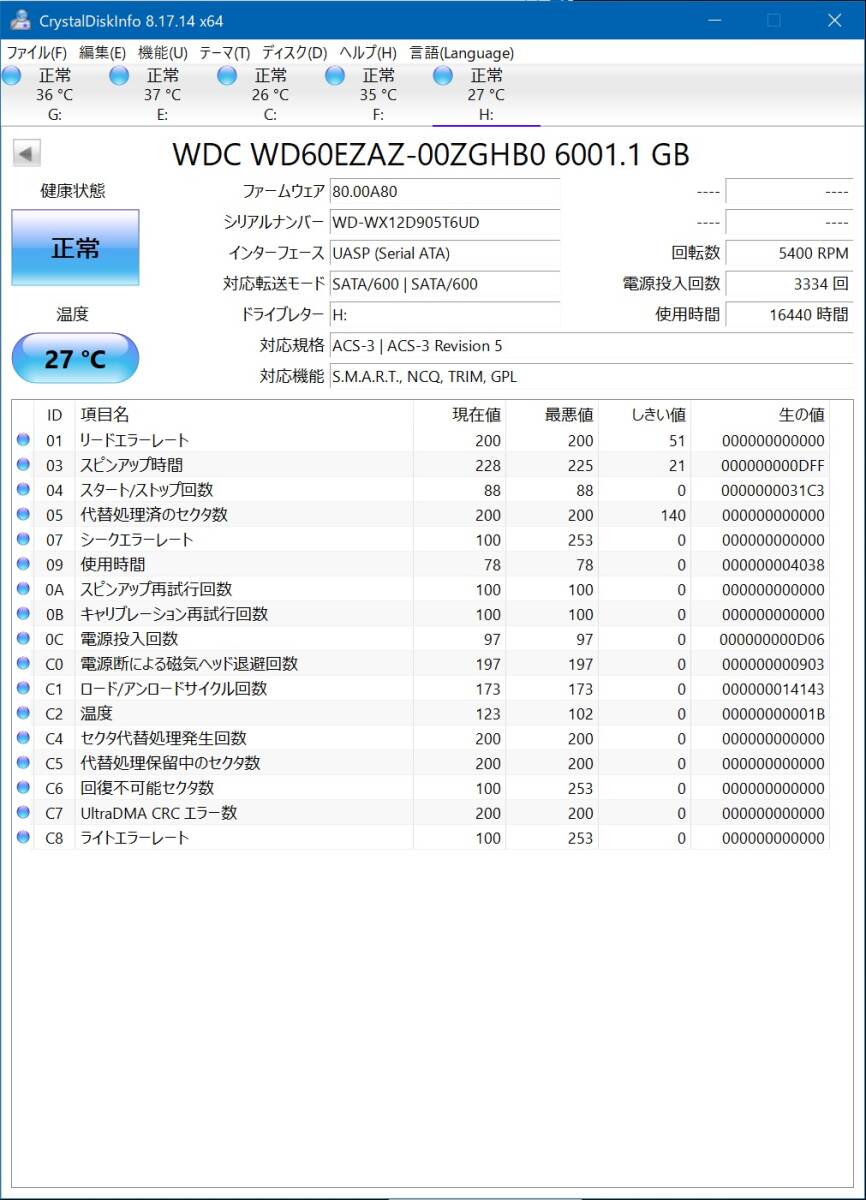The width and height of the screenshot is (866, 1200).
Task: Click status orb for ID 0C 電源投入回数
Action: 23,639
